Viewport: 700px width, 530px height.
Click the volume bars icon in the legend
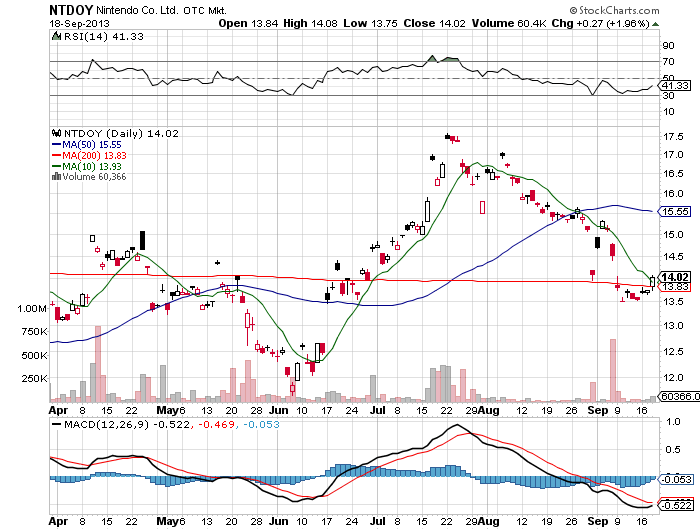[56, 176]
